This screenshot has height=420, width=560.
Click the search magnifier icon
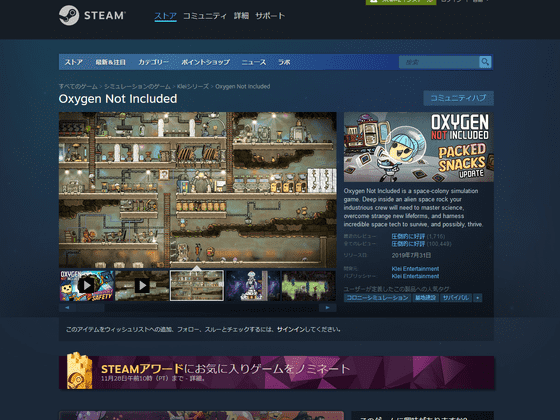tap(485, 62)
